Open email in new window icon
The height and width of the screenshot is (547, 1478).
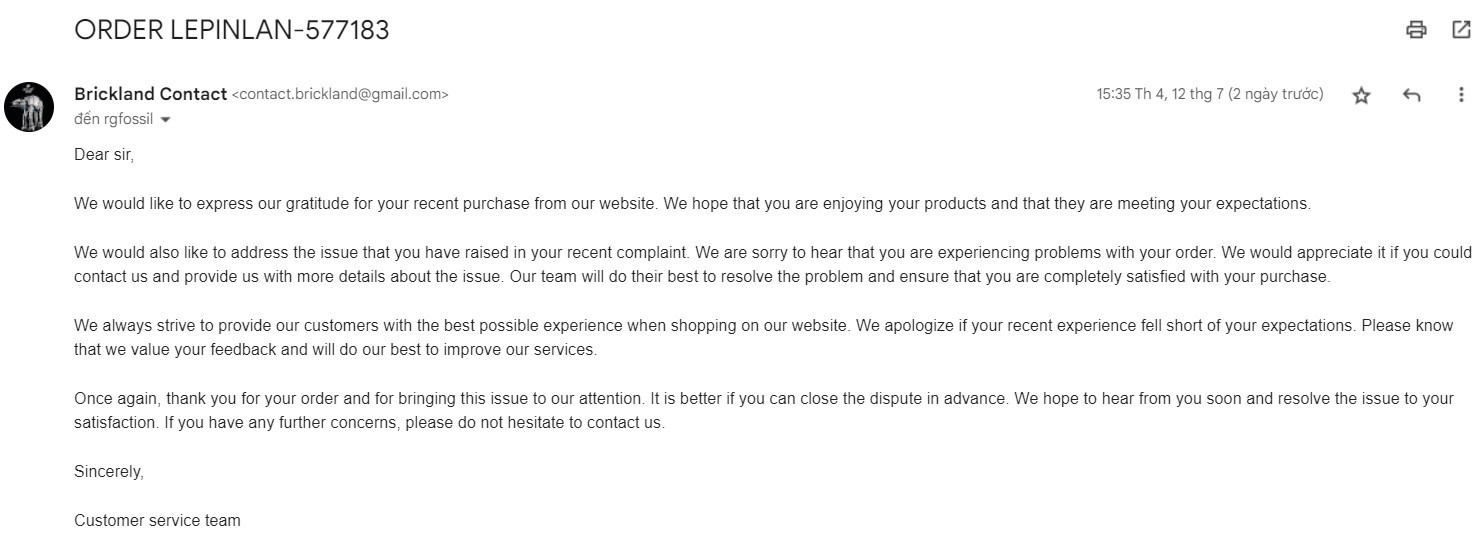(x=1461, y=30)
